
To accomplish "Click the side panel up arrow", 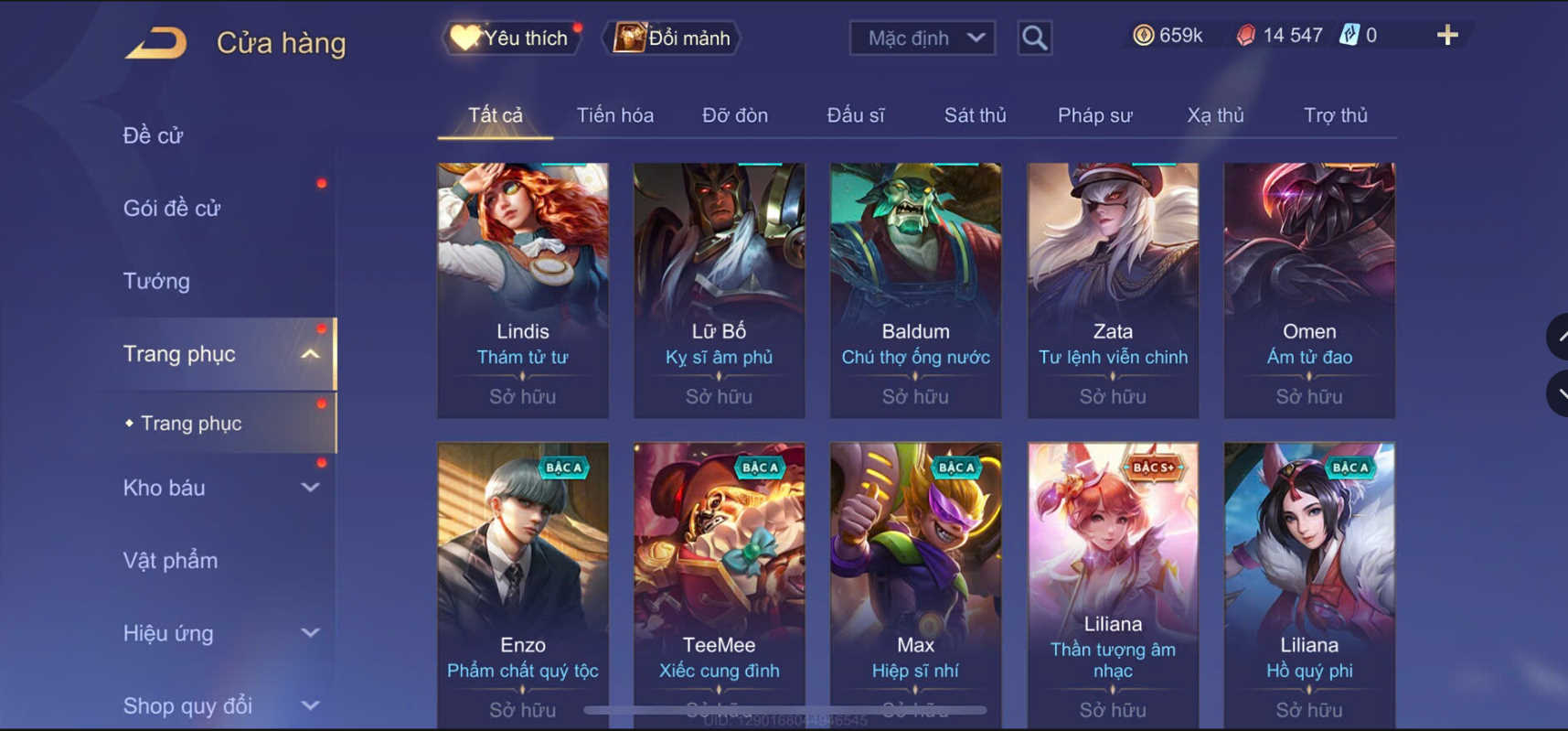I will (1558, 337).
